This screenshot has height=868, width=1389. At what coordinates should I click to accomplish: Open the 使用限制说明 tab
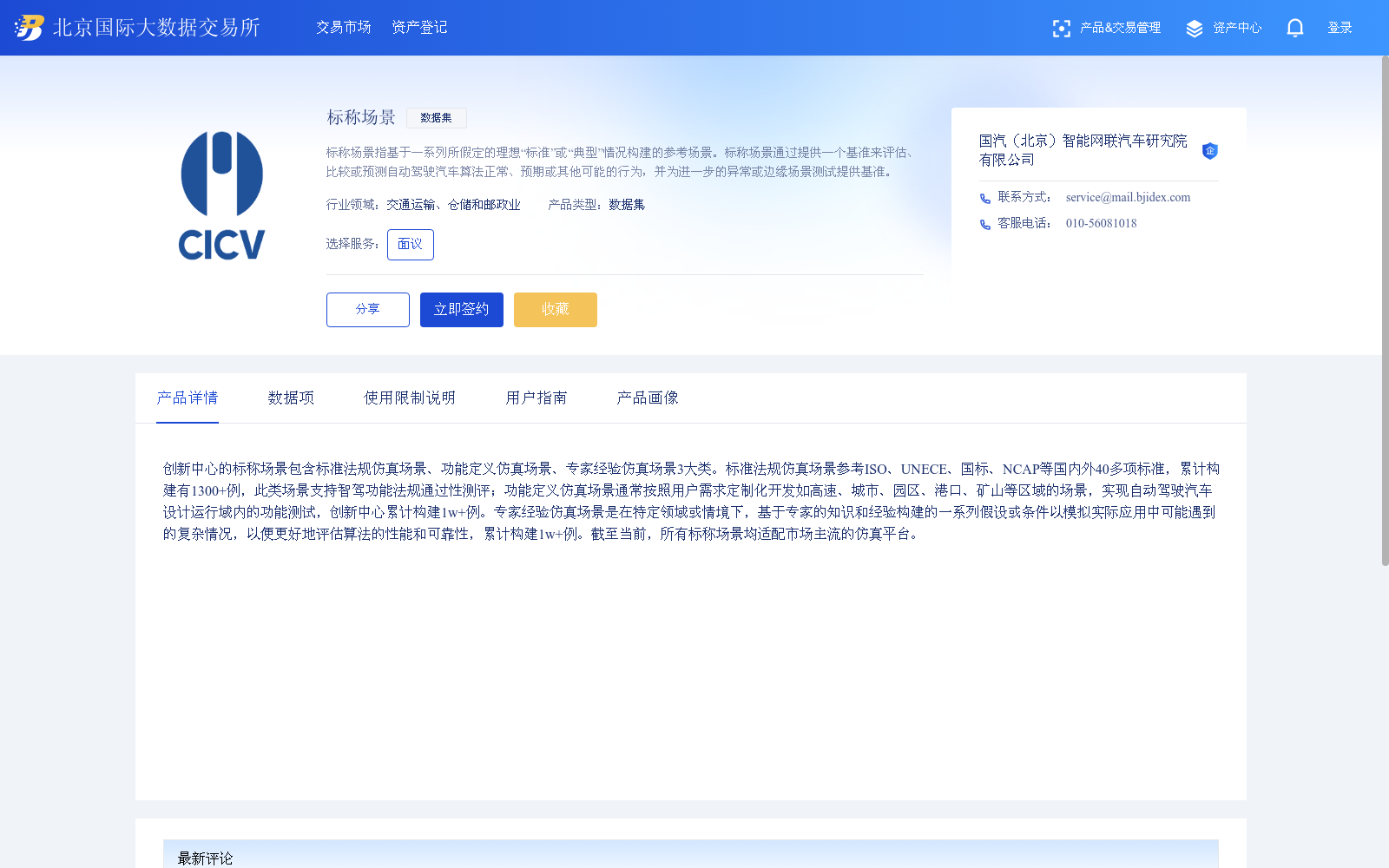pos(410,398)
